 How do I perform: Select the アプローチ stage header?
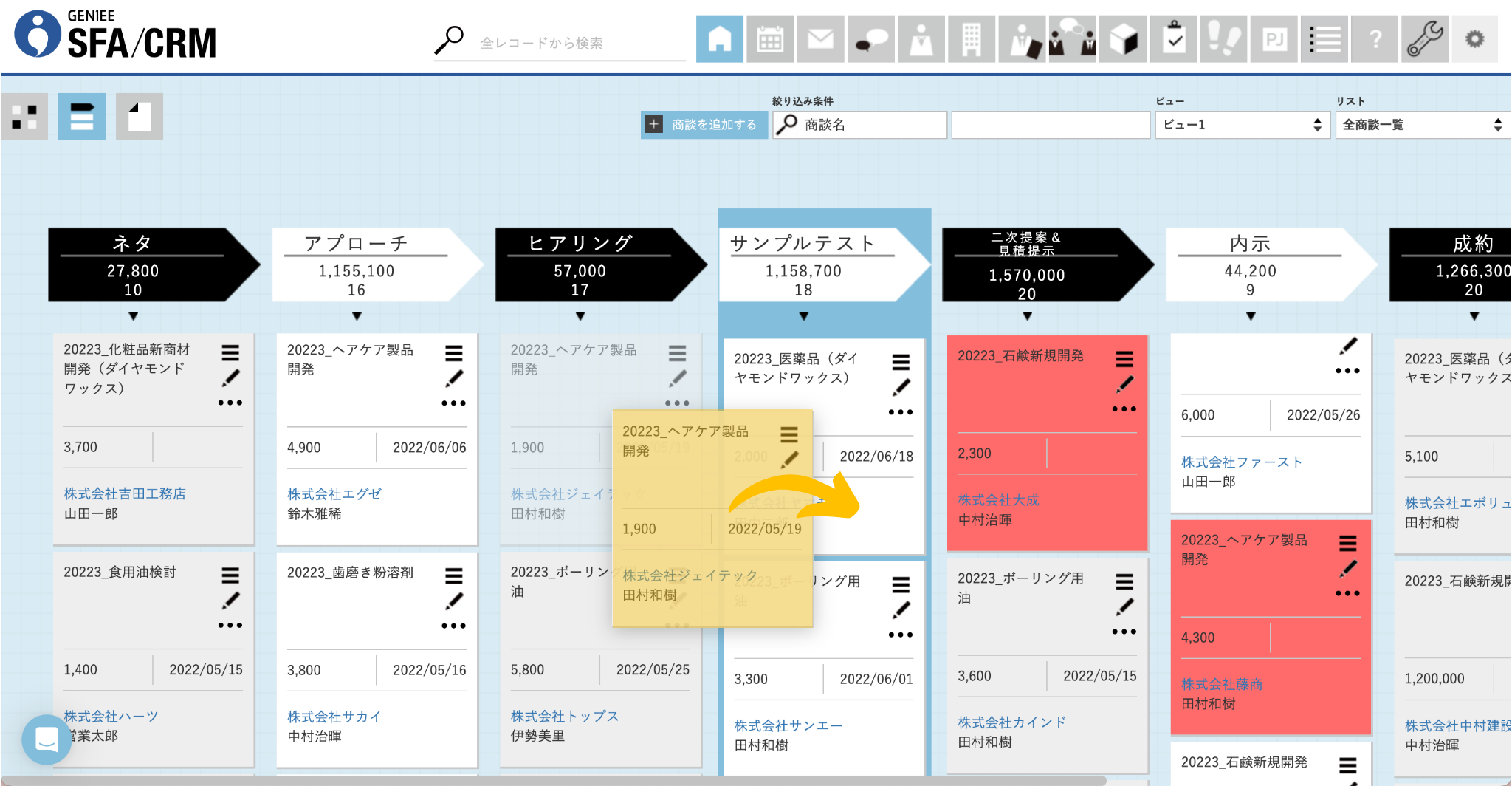377,264
